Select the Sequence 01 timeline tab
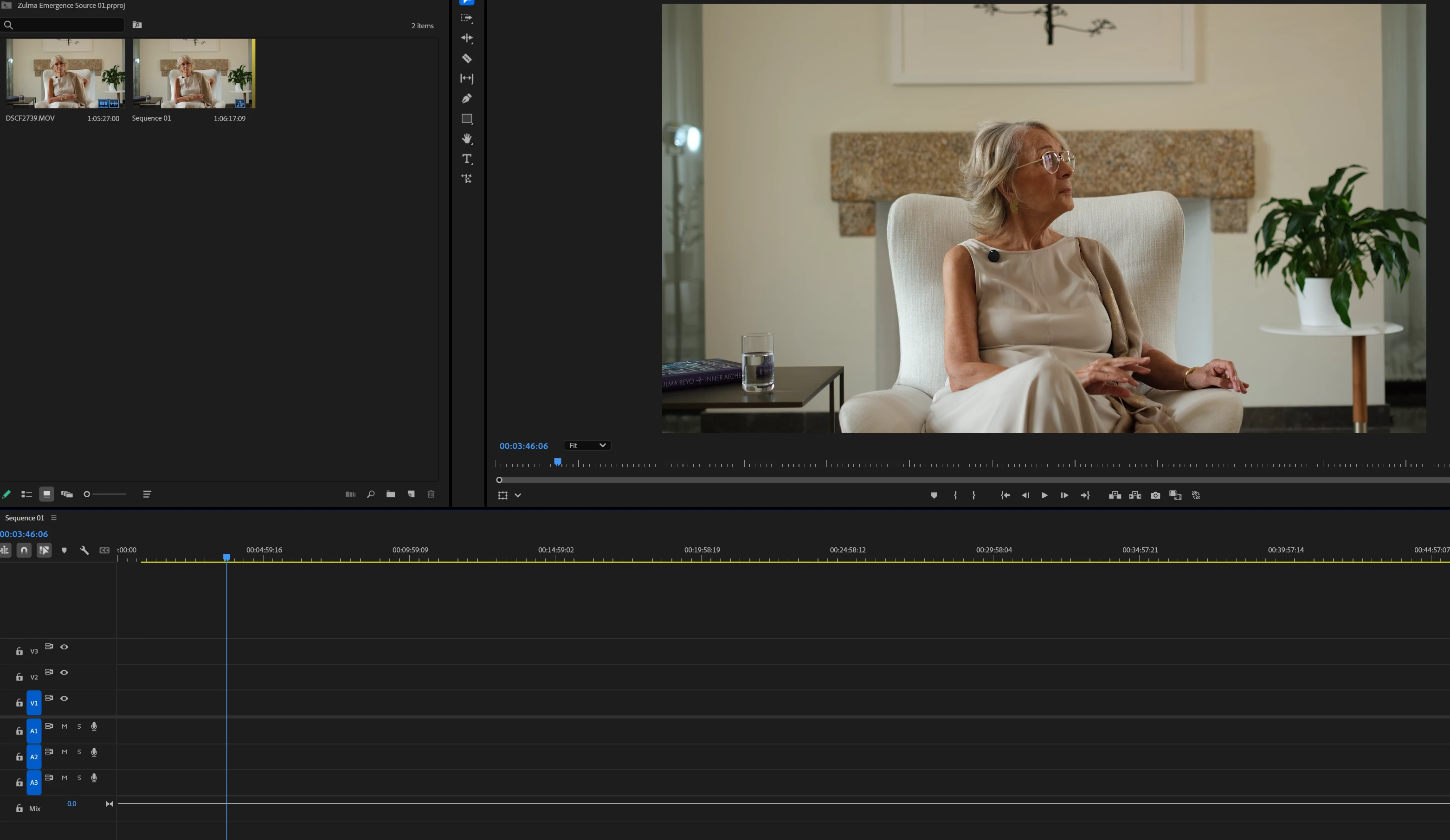Image resolution: width=1450 pixels, height=840 pixels. click(x=25, y=518)
